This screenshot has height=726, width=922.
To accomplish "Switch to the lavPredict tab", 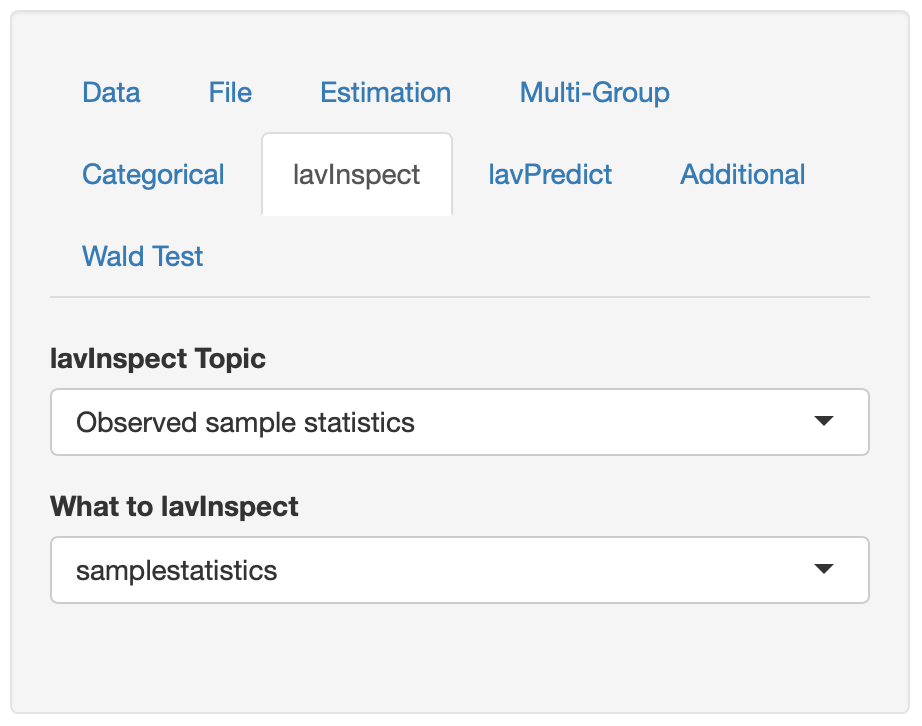I will click(550, 175).
